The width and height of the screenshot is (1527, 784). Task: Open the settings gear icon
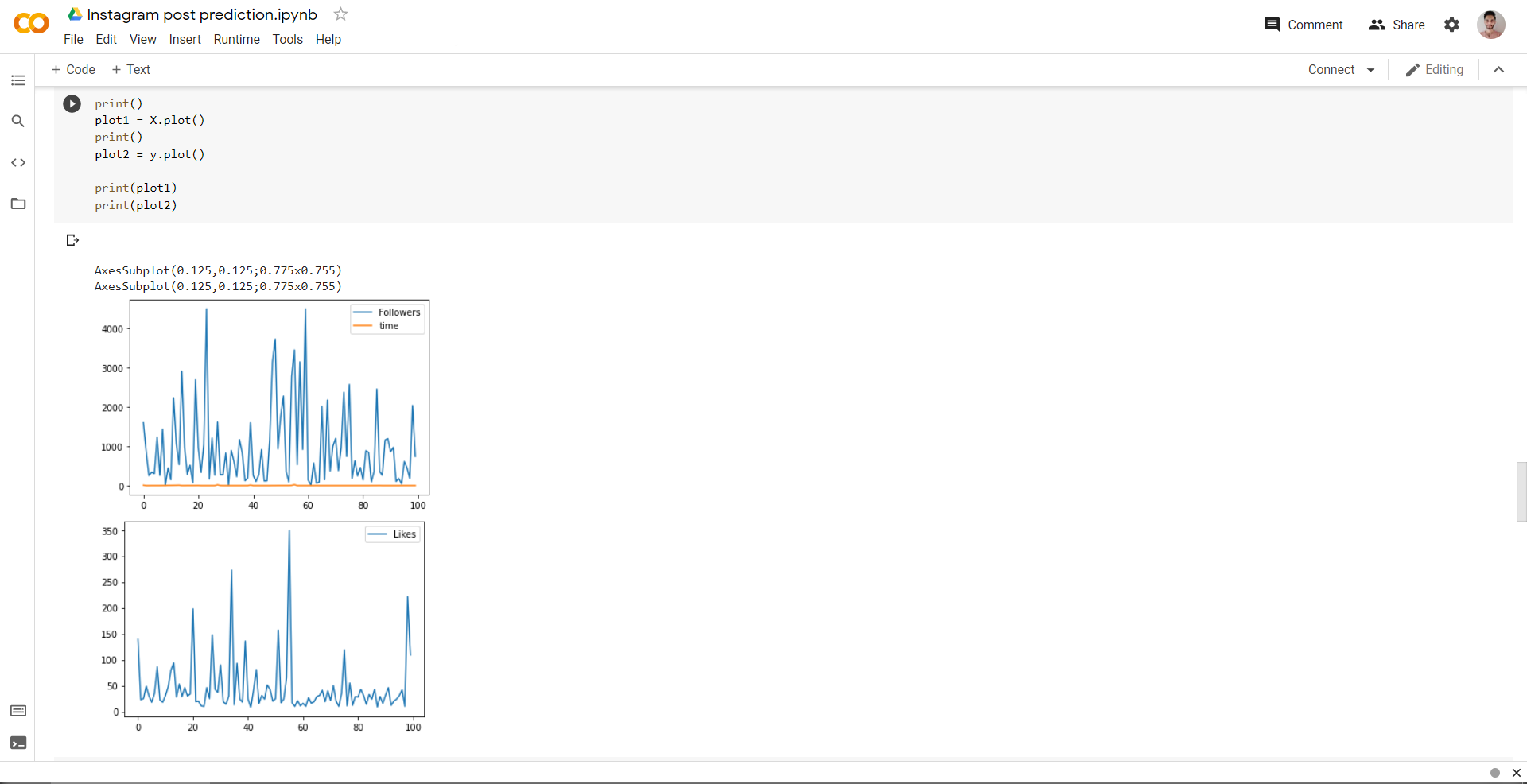tap(1451, 25)
